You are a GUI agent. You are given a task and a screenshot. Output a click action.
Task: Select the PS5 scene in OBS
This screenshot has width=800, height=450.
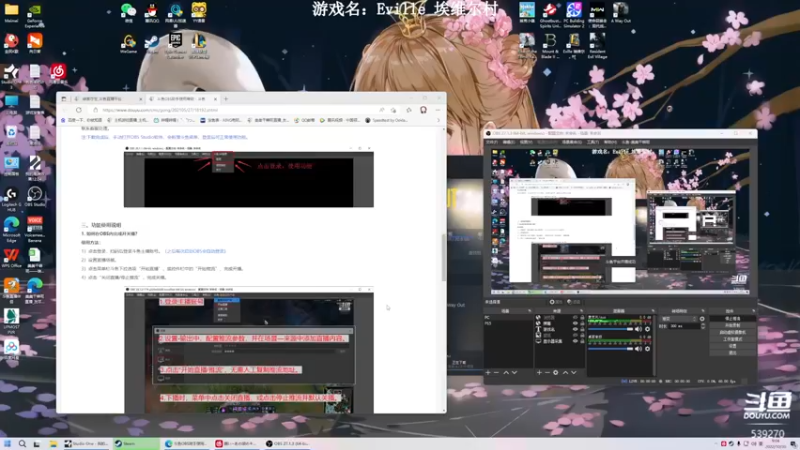508,323
